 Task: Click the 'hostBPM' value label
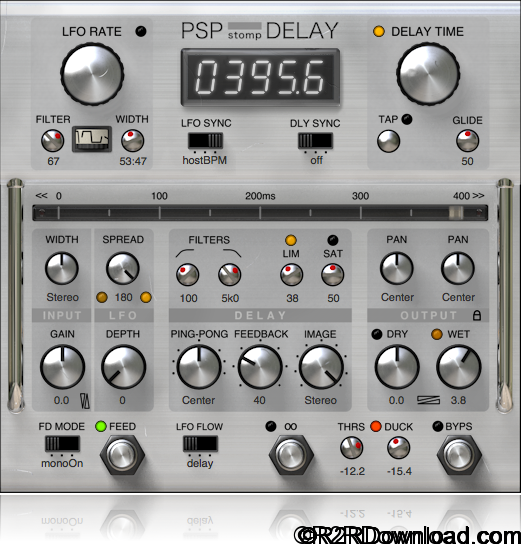205,161
